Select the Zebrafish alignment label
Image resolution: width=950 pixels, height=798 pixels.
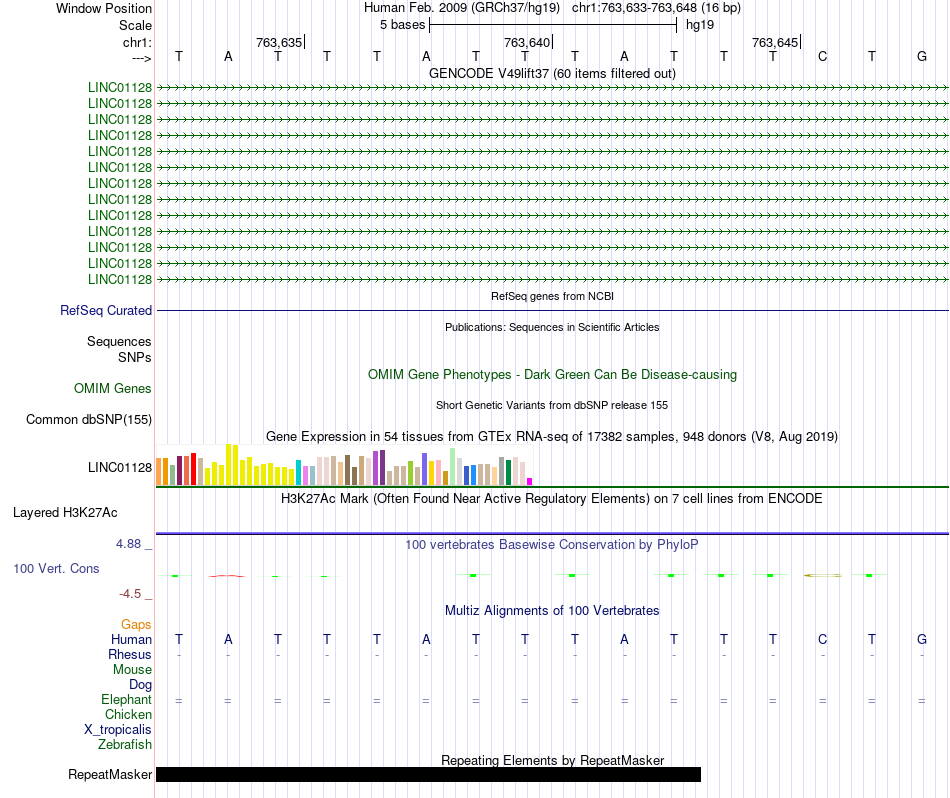point(125,744)
